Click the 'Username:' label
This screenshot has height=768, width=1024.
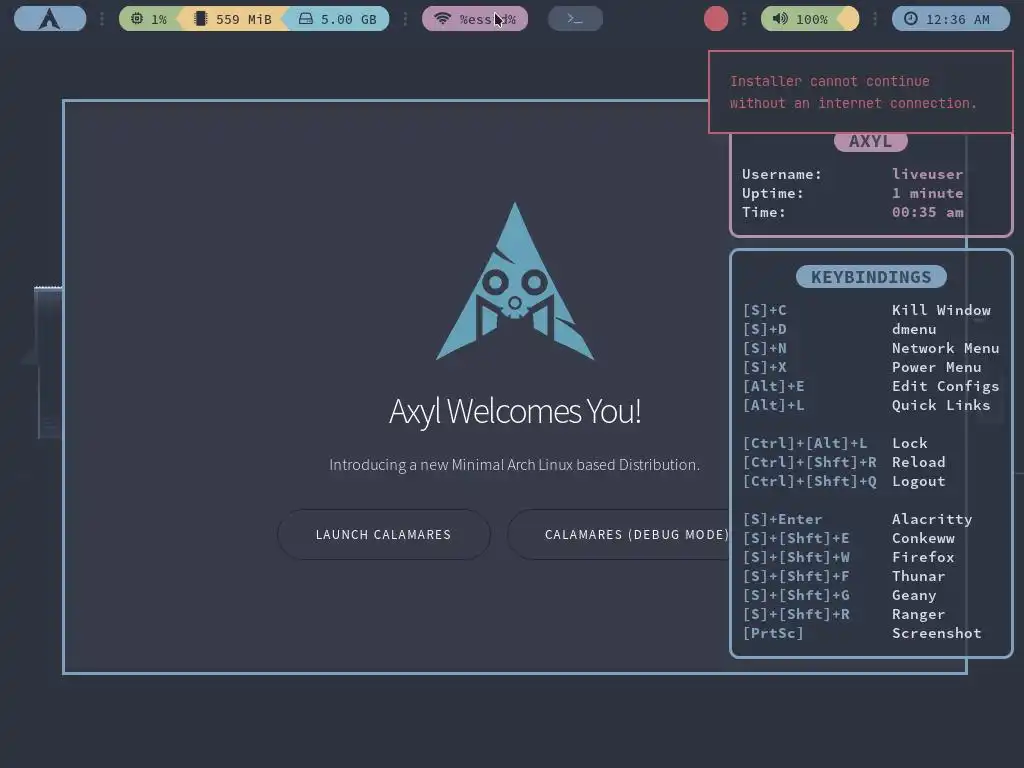click(x=782, y=174)
